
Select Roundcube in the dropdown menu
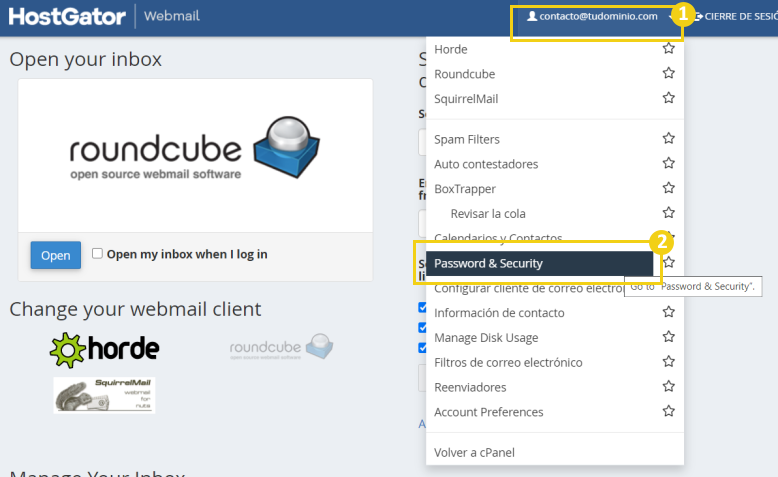click(x=464, y=74)
